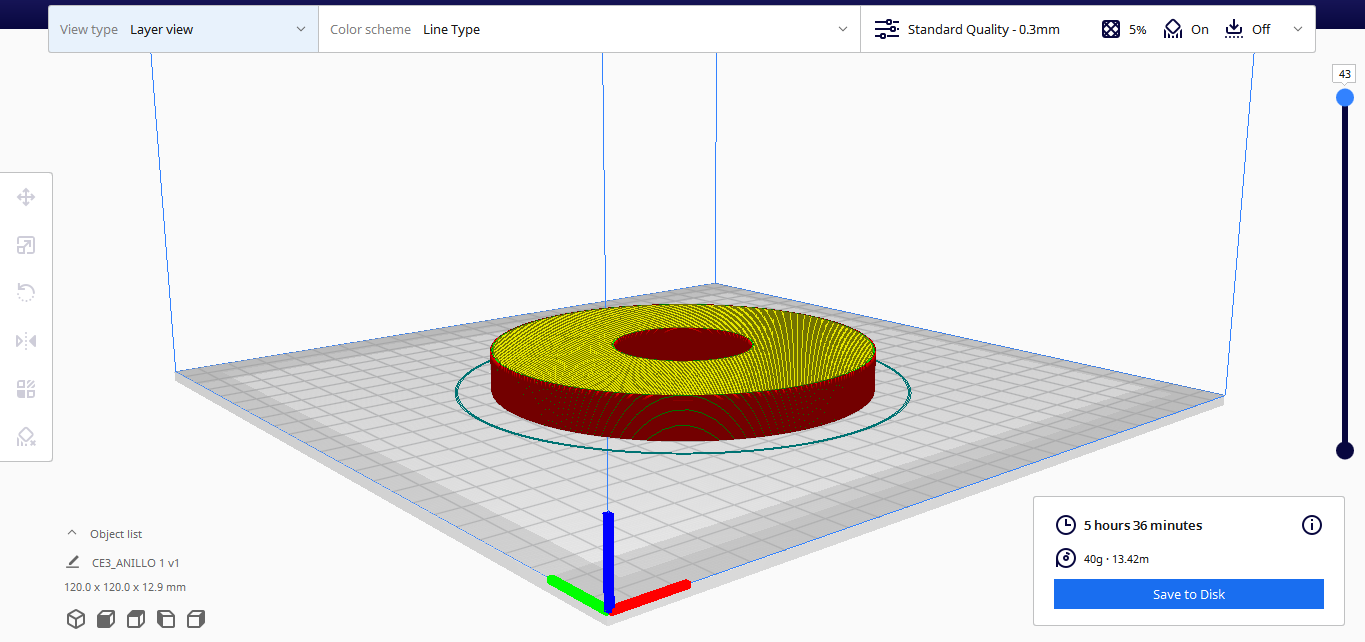Click the 5 hours 36 minutes estimate
This screenshot has height=642, width=1365.
(x=1143, y=525)
